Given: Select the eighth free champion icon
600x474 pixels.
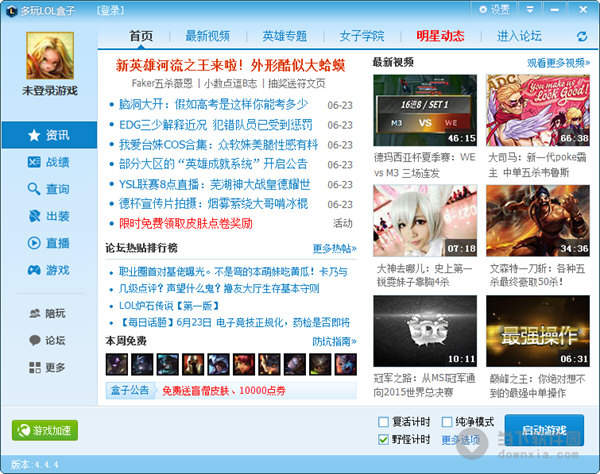Looking at the screenshot, I should [x=295, y=364].
